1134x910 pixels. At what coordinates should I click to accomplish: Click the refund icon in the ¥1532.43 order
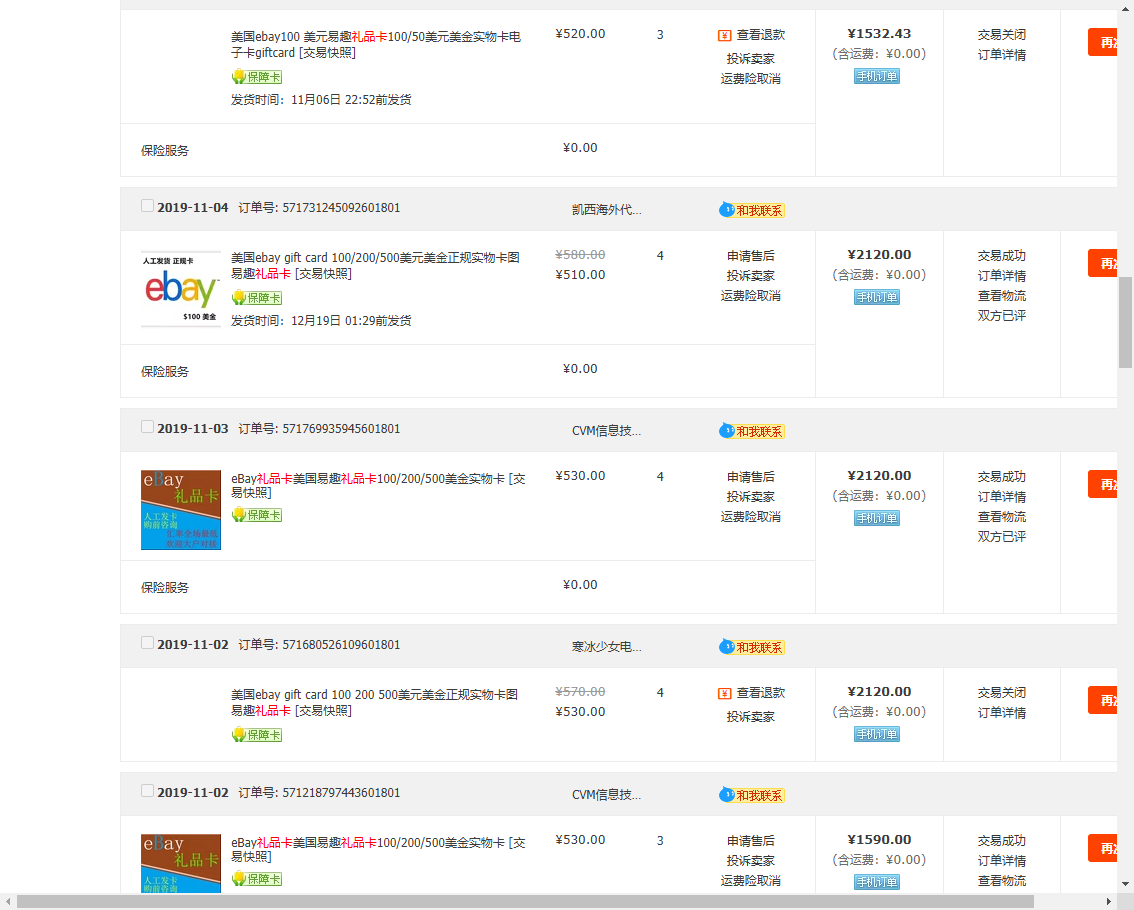tap(725, 35)
